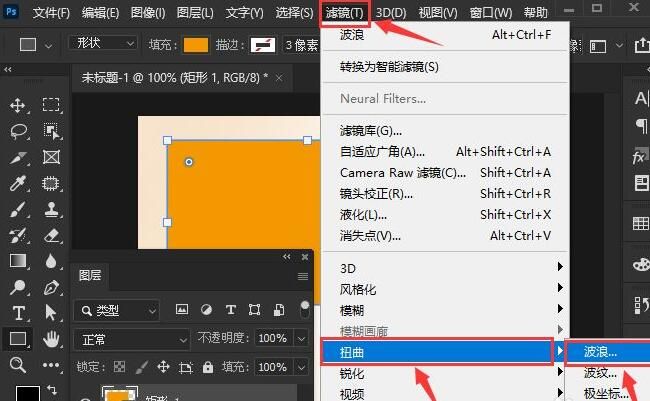This screenshot has height=401, width=650.
Task: Open the 文件(F) menu
Action: (51, 12)
